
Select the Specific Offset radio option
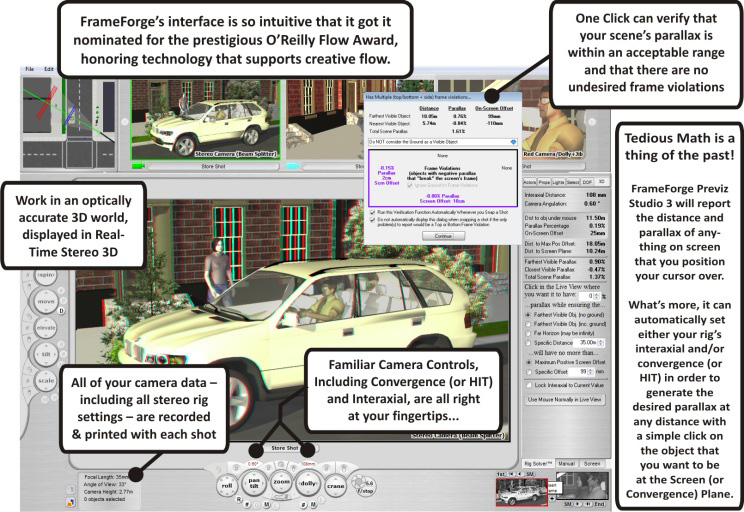point(528,372)
